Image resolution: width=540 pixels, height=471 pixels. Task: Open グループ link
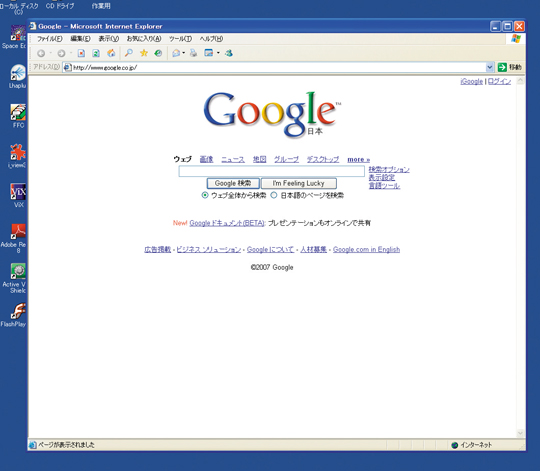(x=286, y=159)
